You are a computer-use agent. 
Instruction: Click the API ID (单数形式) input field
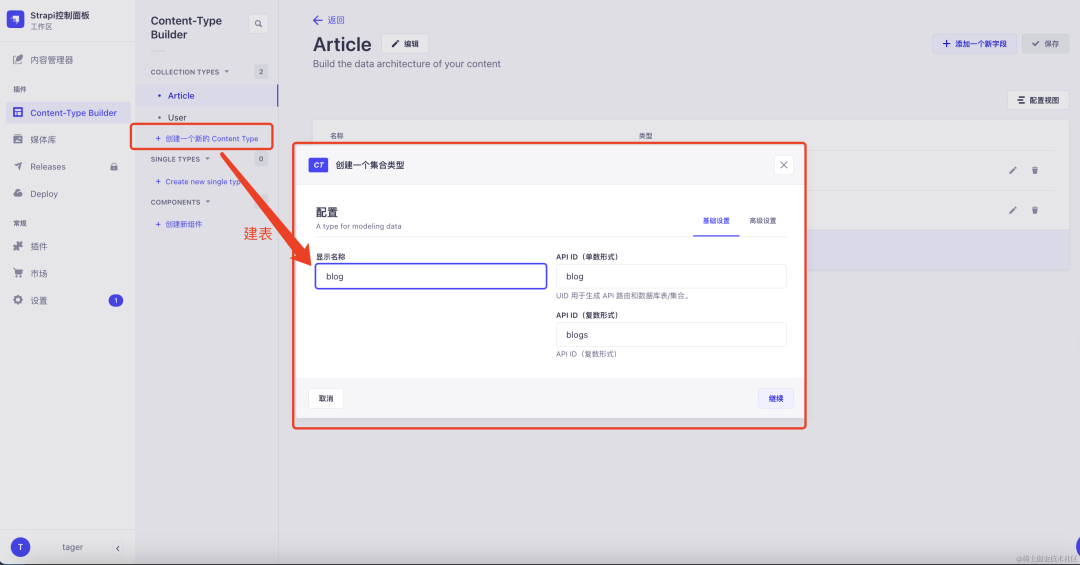[671, 276]
